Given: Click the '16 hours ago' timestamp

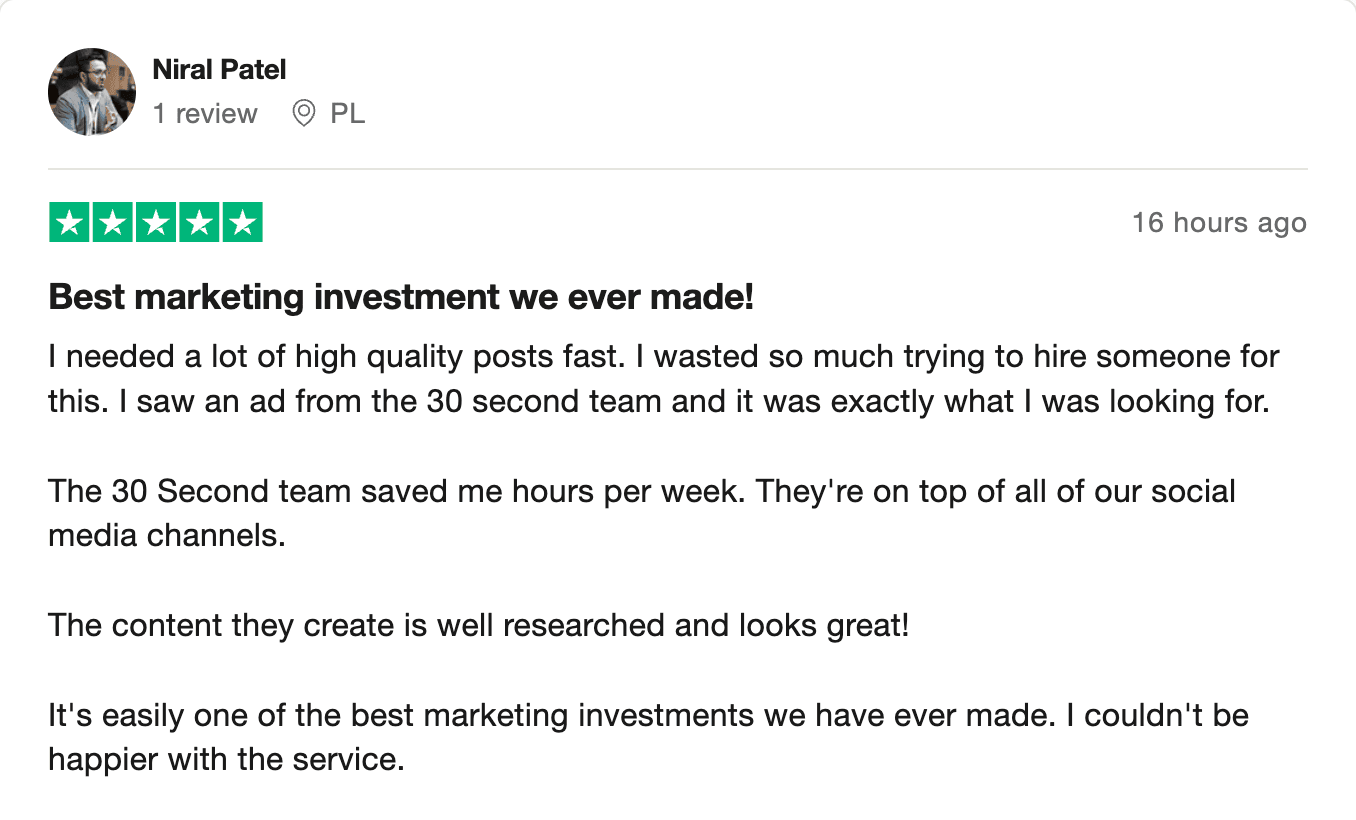Looking at the screenshot, I should tap(1219, 222).
